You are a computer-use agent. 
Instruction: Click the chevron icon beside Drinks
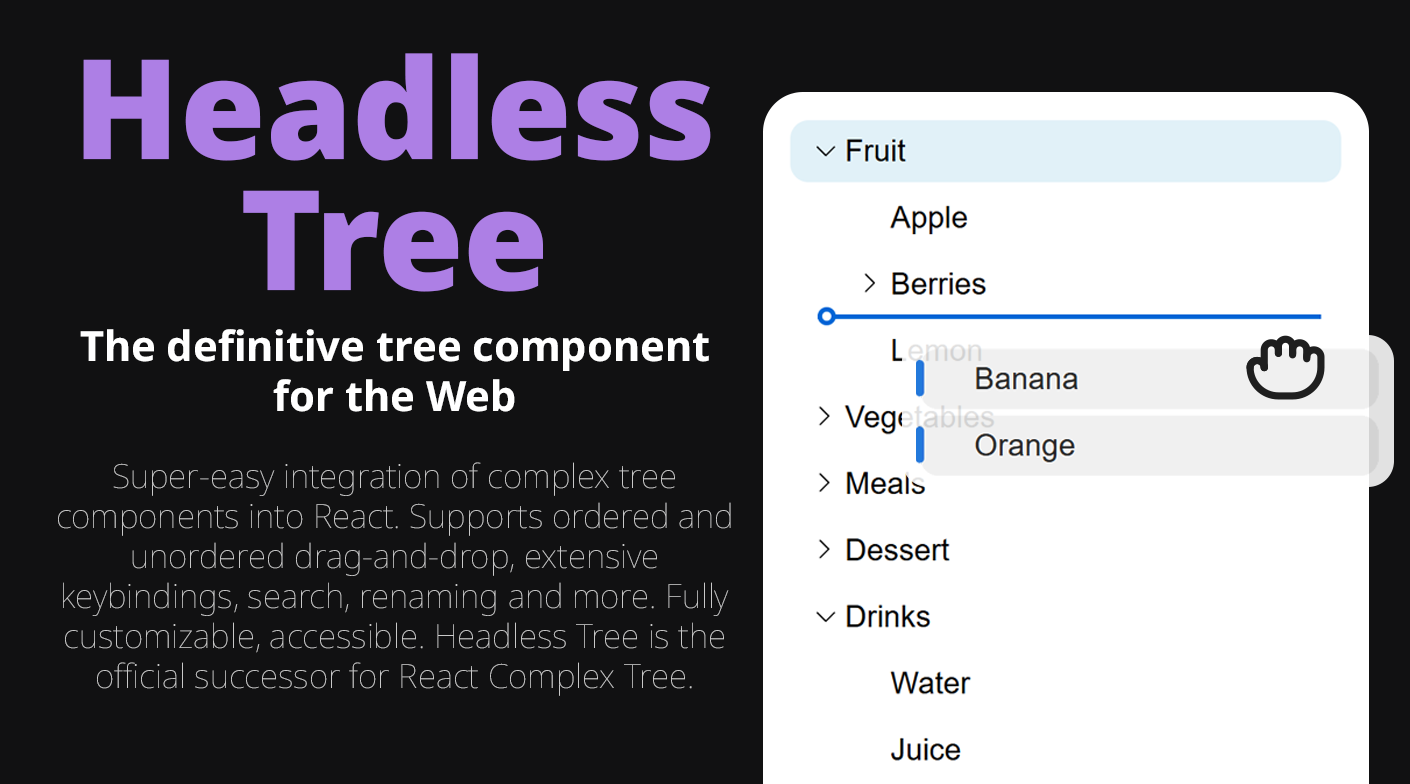point(824,616)
